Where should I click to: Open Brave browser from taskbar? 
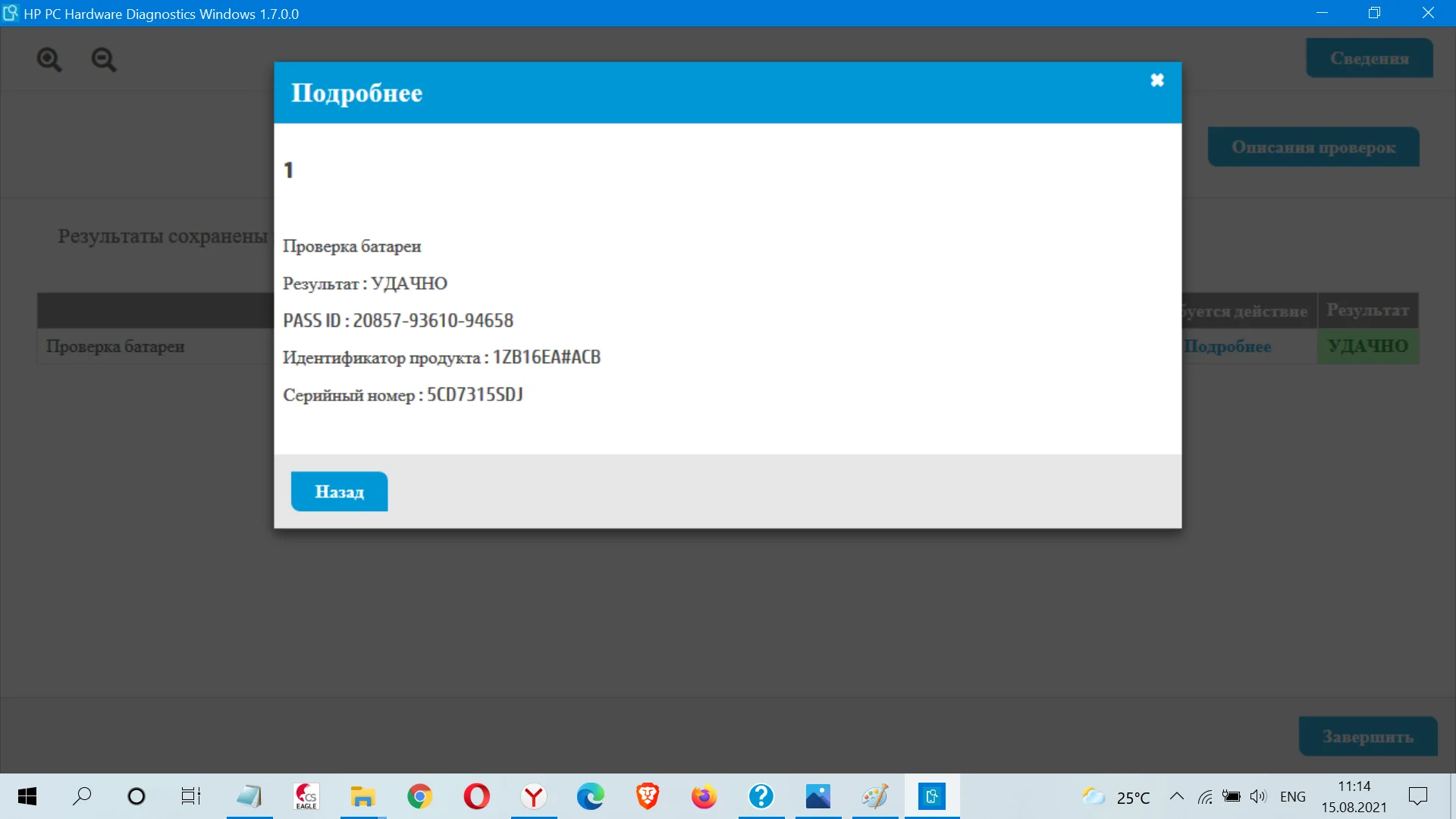tap(647, 796)
